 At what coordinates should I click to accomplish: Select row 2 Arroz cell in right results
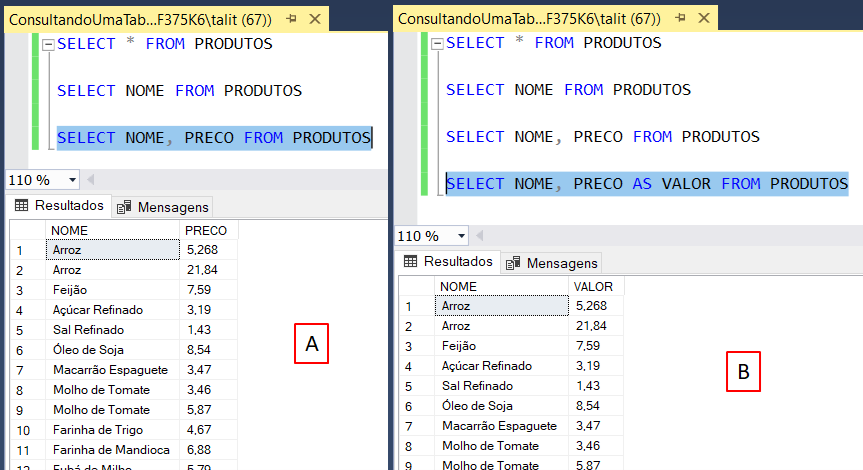[x=502, y=326]
